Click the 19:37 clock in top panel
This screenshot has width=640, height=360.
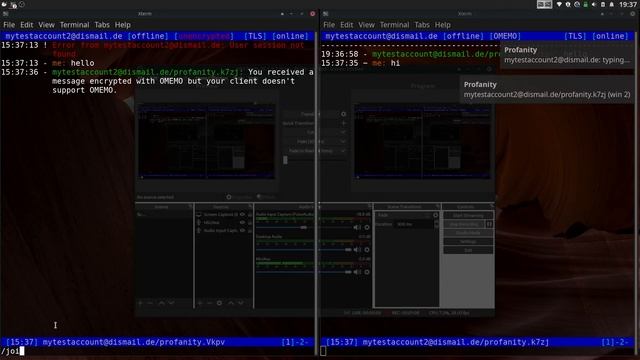pos(628,4)
